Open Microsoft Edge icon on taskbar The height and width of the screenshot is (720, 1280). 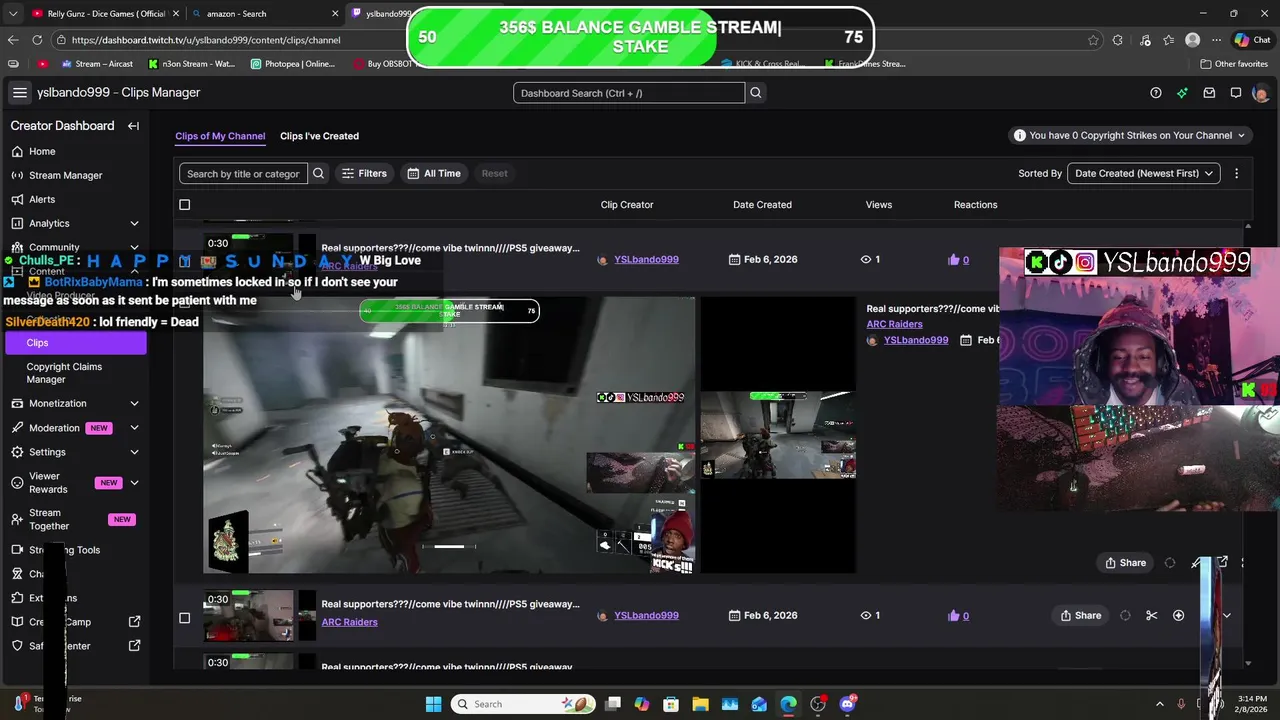788,704
